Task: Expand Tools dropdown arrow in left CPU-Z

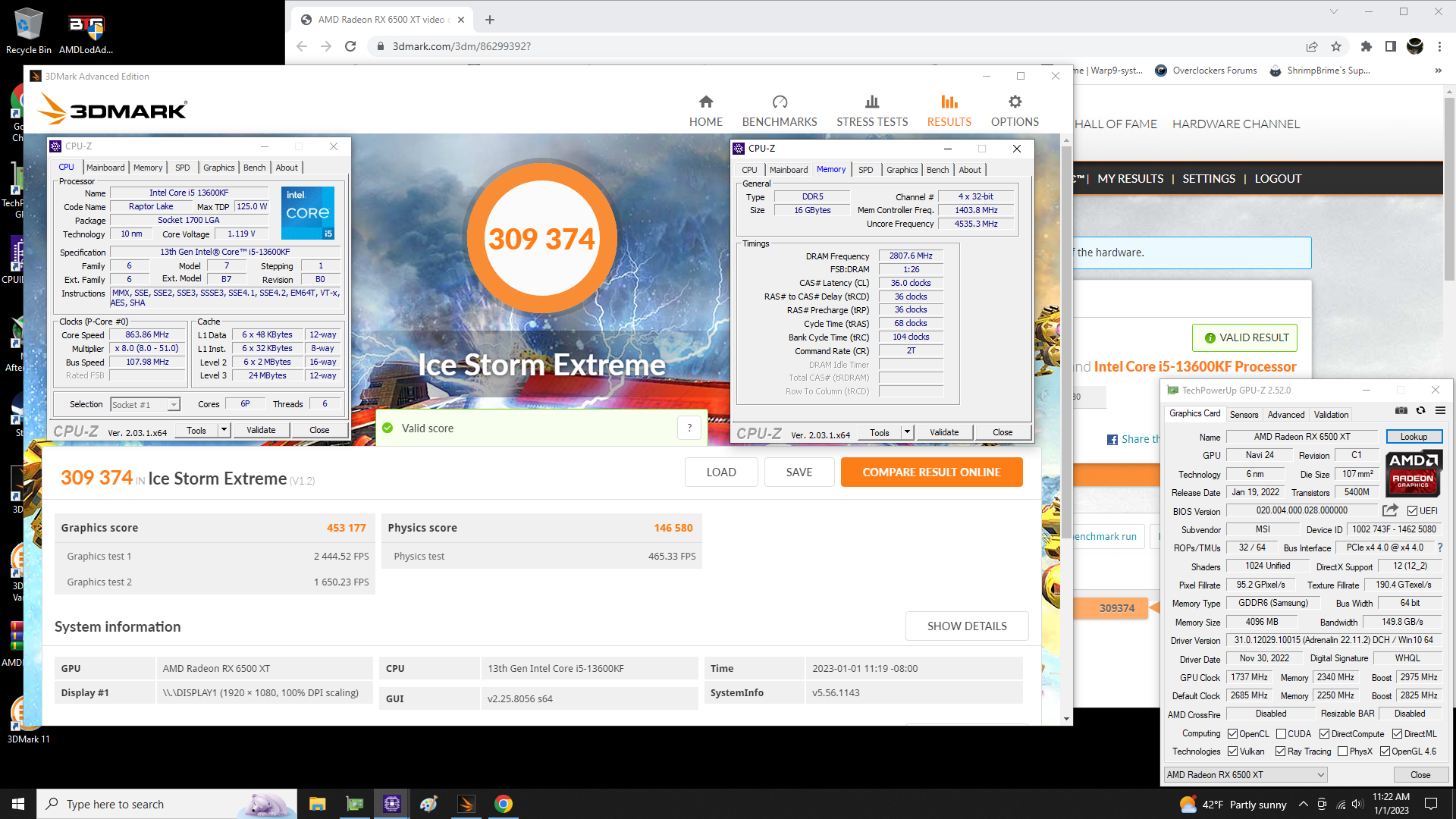Action: click(224, 430)
